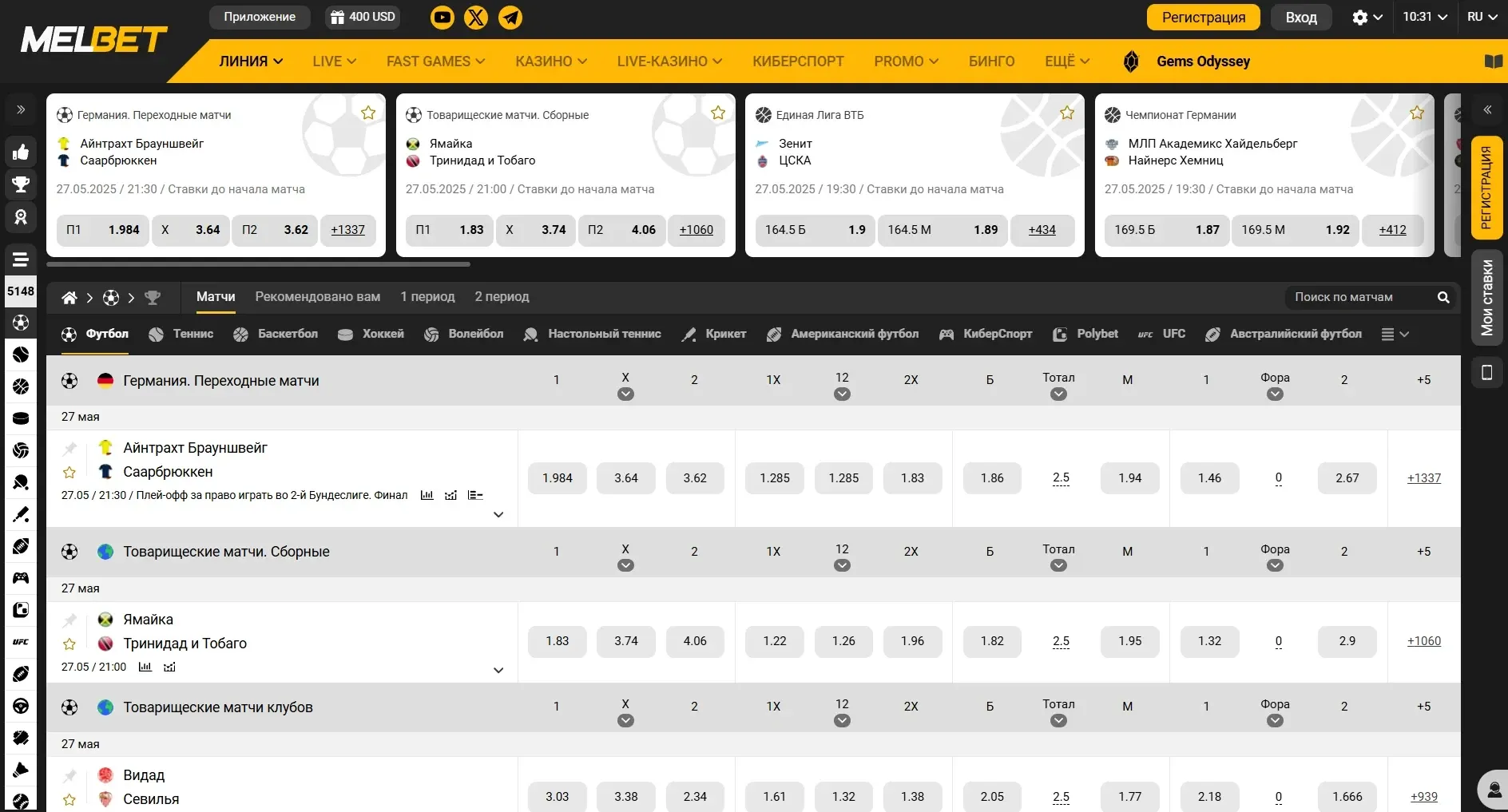1508x812 pixels.
Task: Favorite the Зенит vs ЦСКА card star
Action: 1067,113
